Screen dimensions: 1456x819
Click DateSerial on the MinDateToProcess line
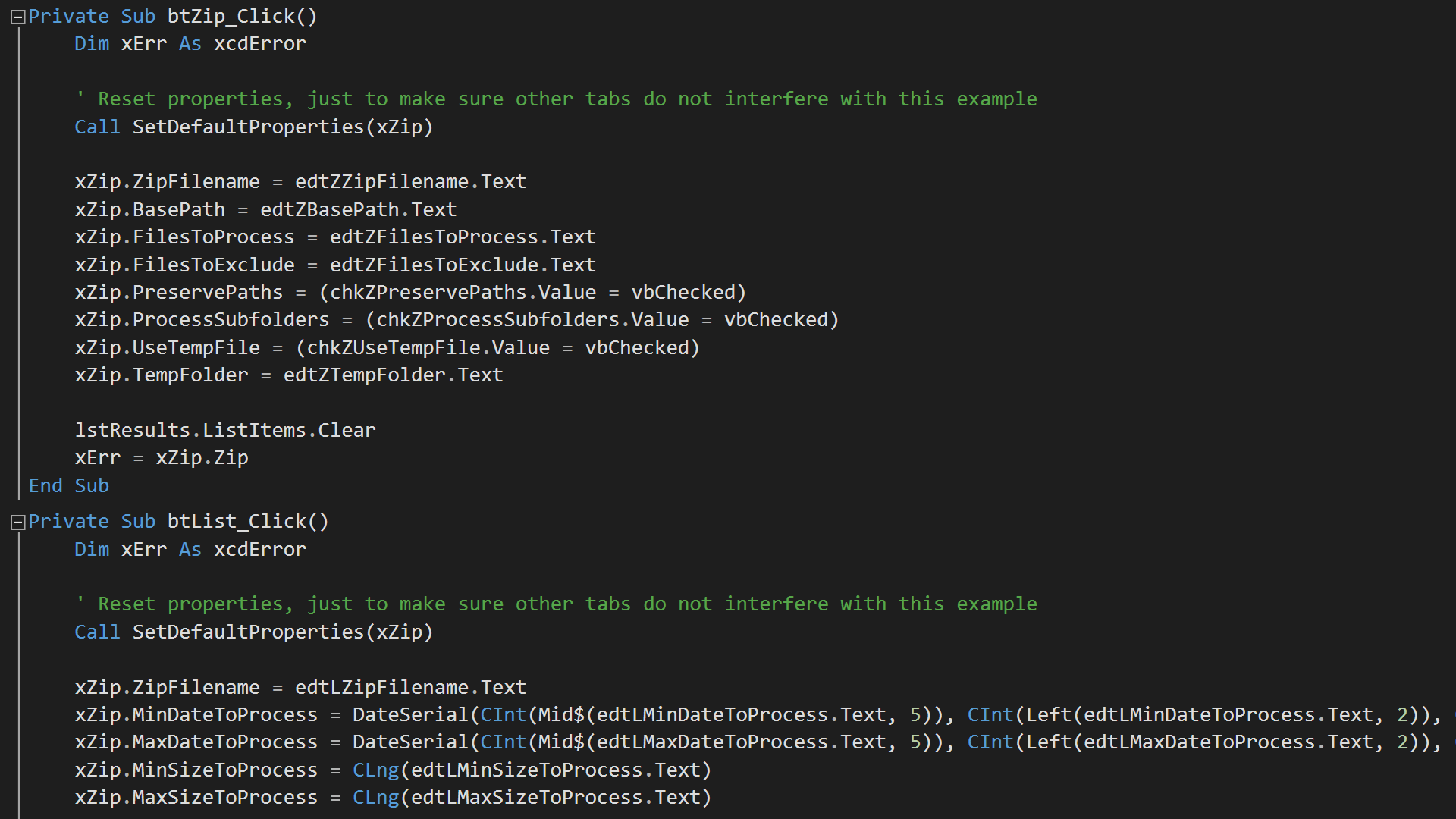[x=410, y=715]
